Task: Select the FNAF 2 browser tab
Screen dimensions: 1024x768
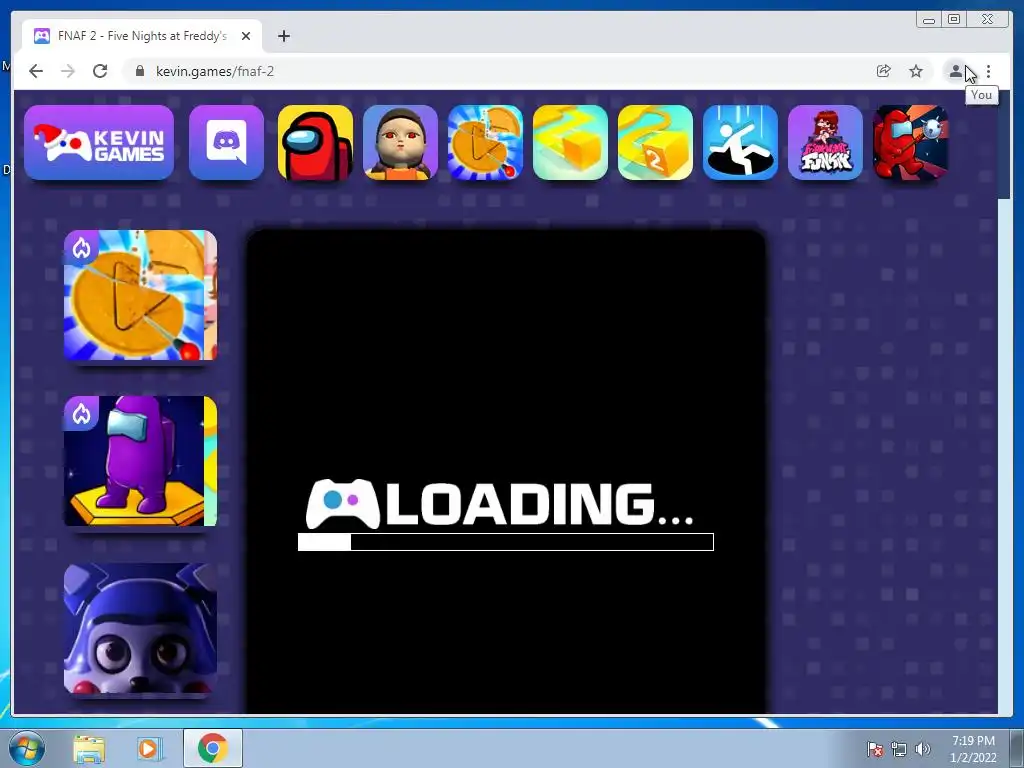Action: pyautogui.click(x=141, y=36)
